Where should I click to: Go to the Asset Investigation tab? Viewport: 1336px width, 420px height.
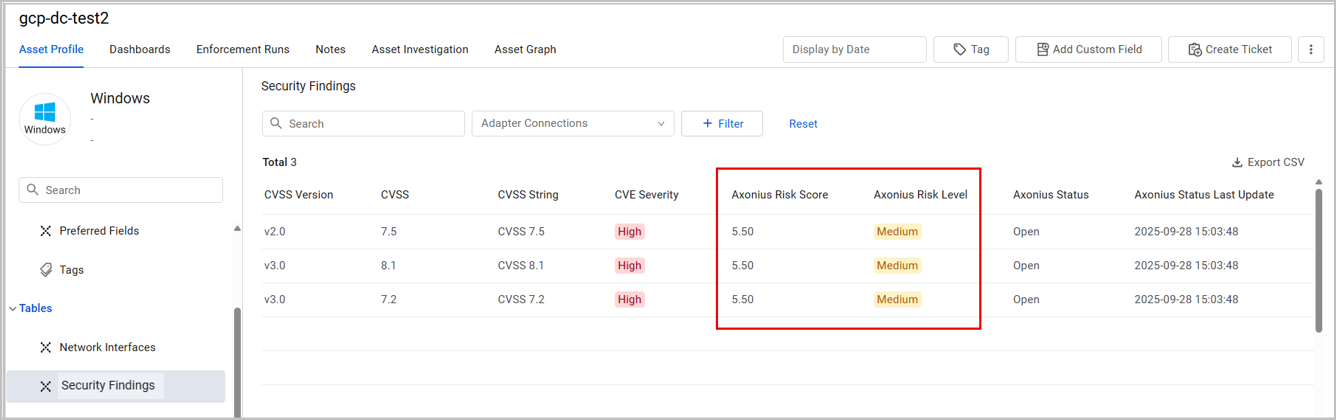(x=420, y=49)
